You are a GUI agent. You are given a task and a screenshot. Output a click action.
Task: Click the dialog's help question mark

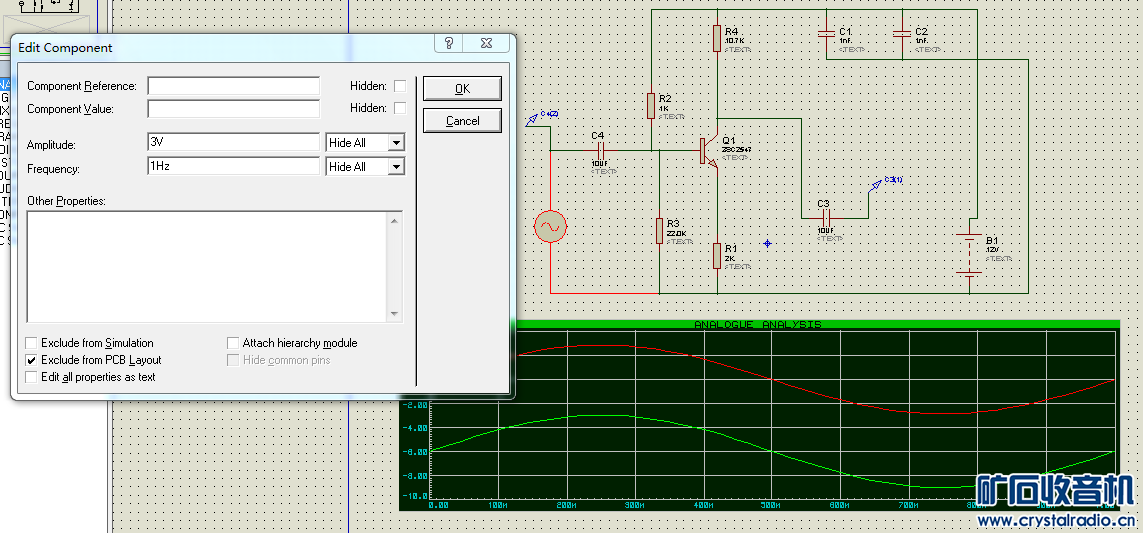pyautogui.click(x=449, y=44)
